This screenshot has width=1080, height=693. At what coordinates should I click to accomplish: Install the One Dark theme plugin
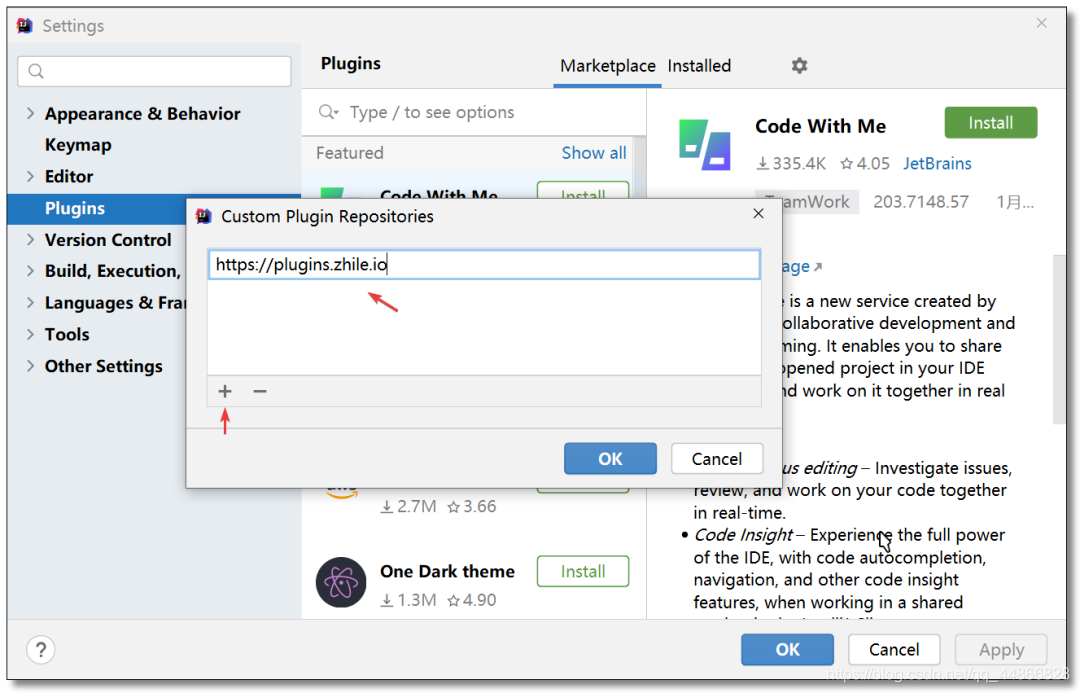[583, 571]
